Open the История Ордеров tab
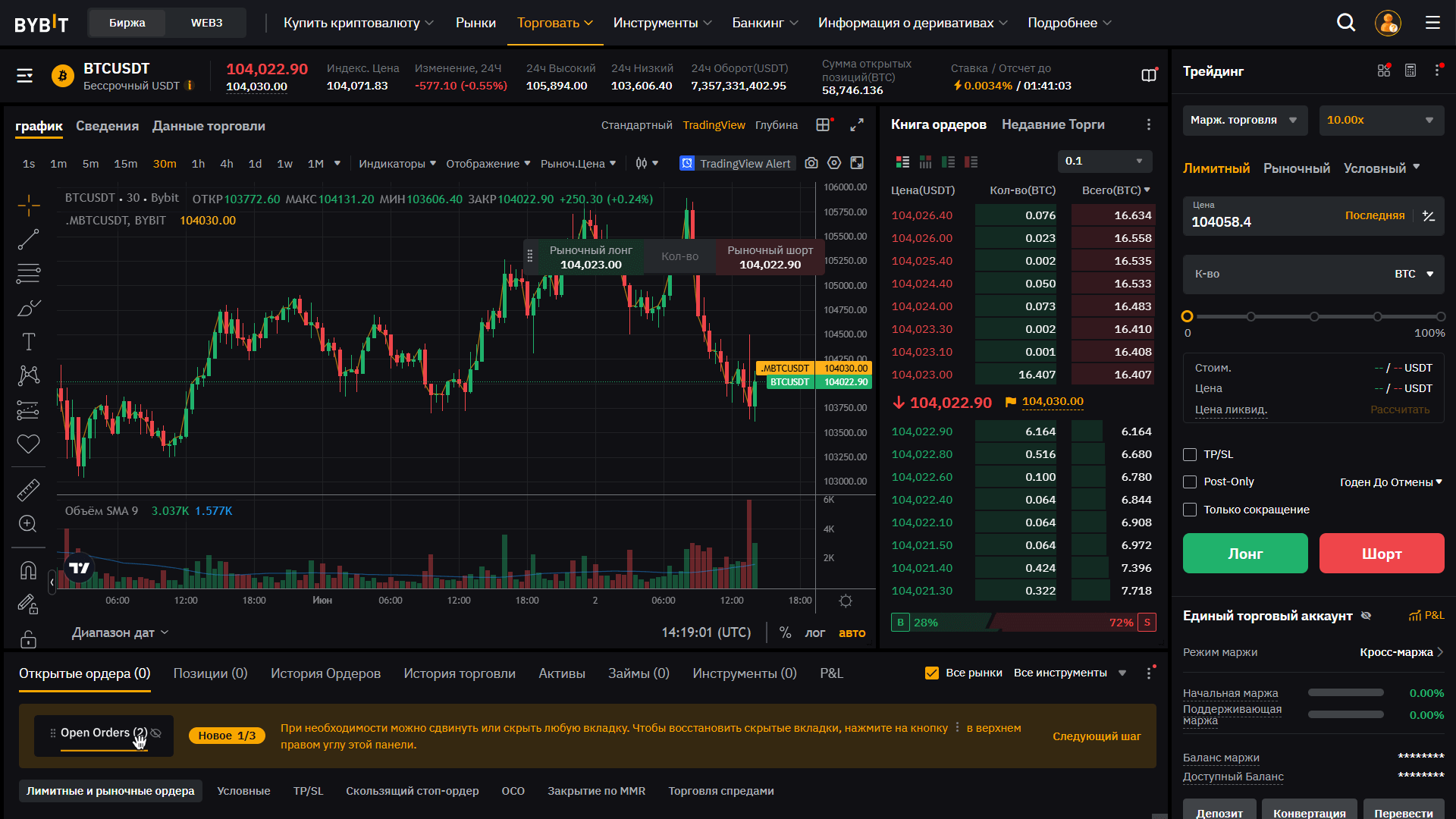The height and width of the screenshot is (819, 1456). (325, 673)
